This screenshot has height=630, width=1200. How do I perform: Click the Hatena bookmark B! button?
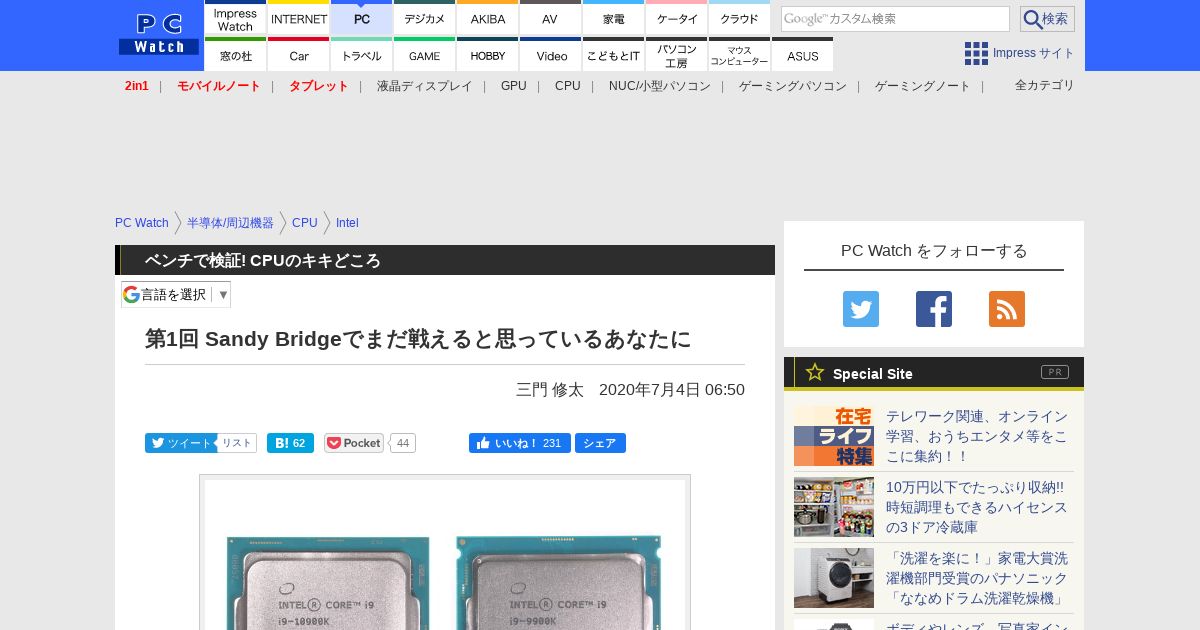(290, 443)
